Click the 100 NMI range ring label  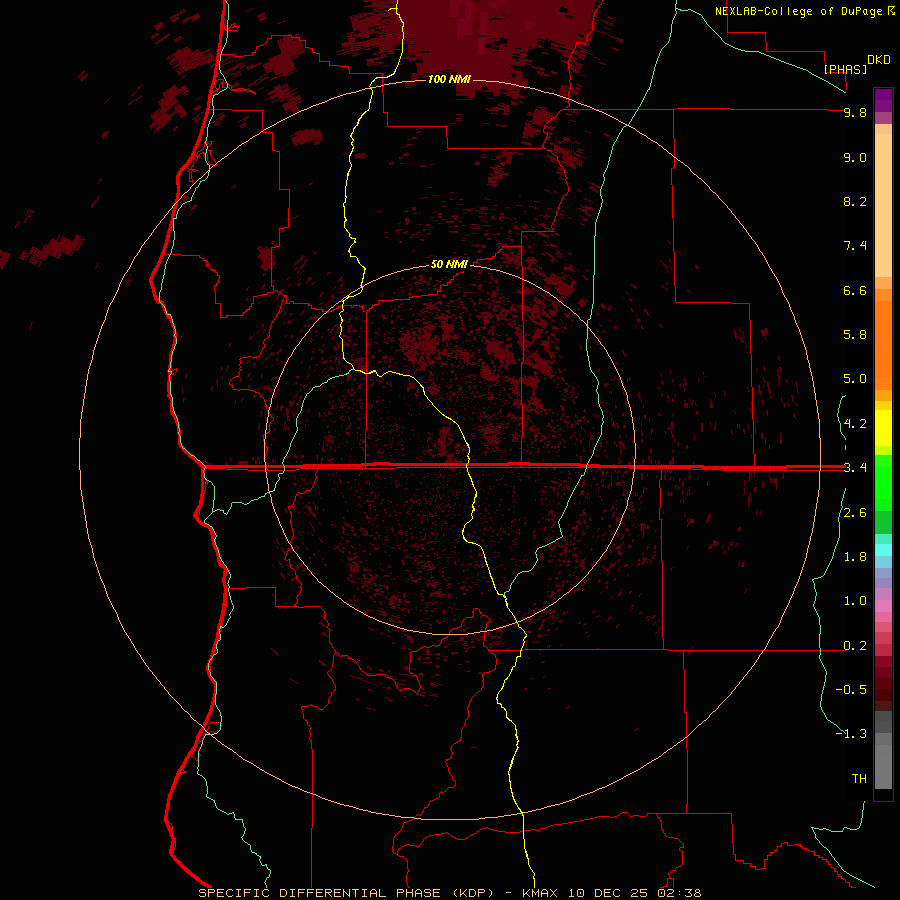[x=449, y=79]
